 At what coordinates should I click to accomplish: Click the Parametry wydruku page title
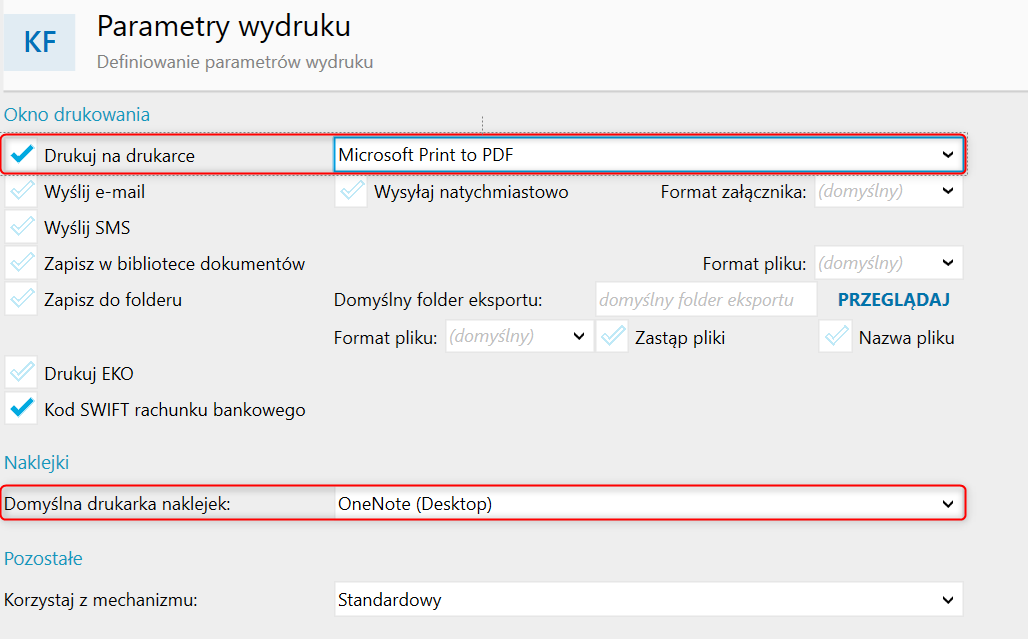(223, 26)
